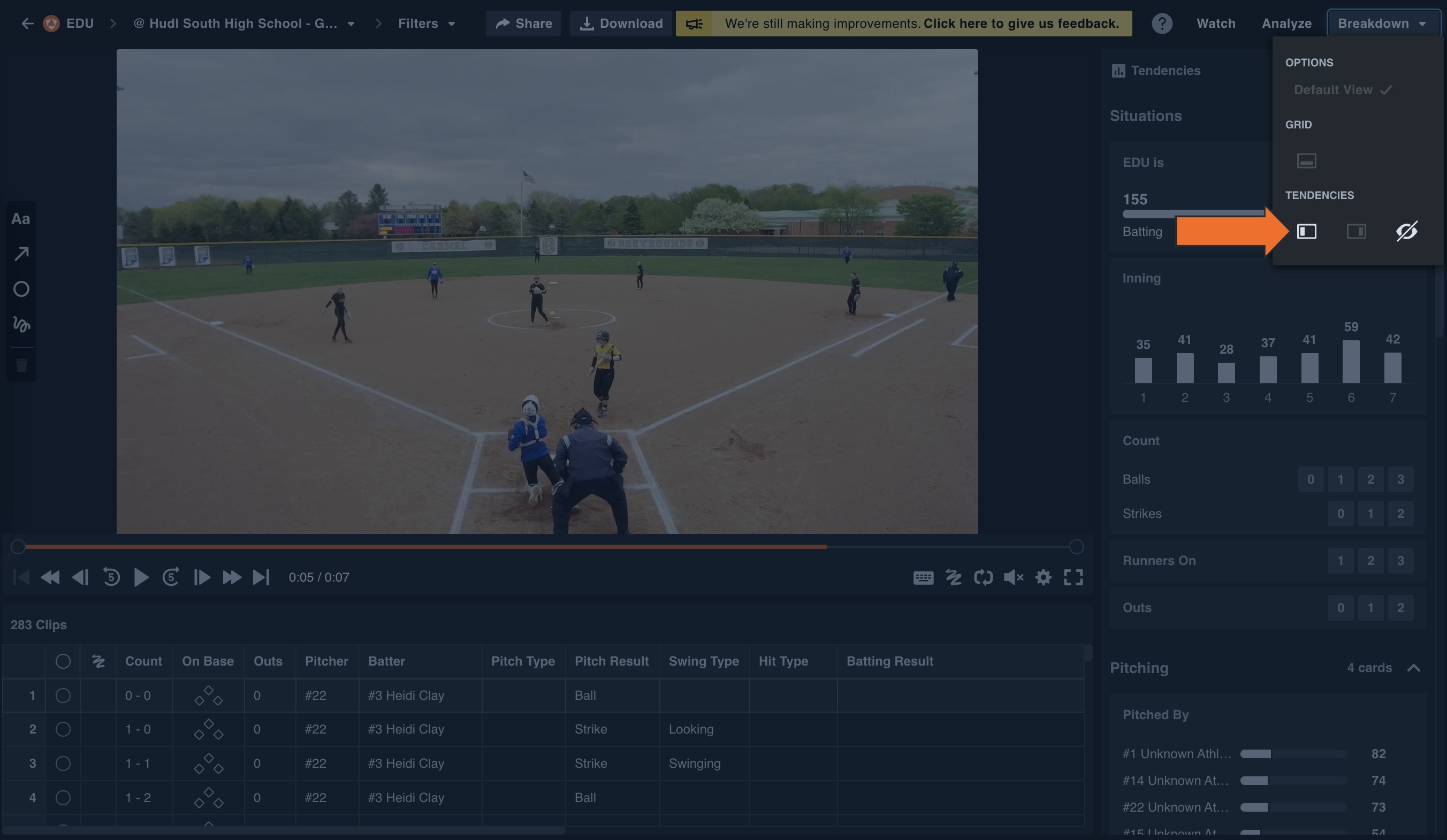Select the arrow drawing tool
Image resolution: width=1447 pixels, height=840 pixels.
(x=21, y=253)
